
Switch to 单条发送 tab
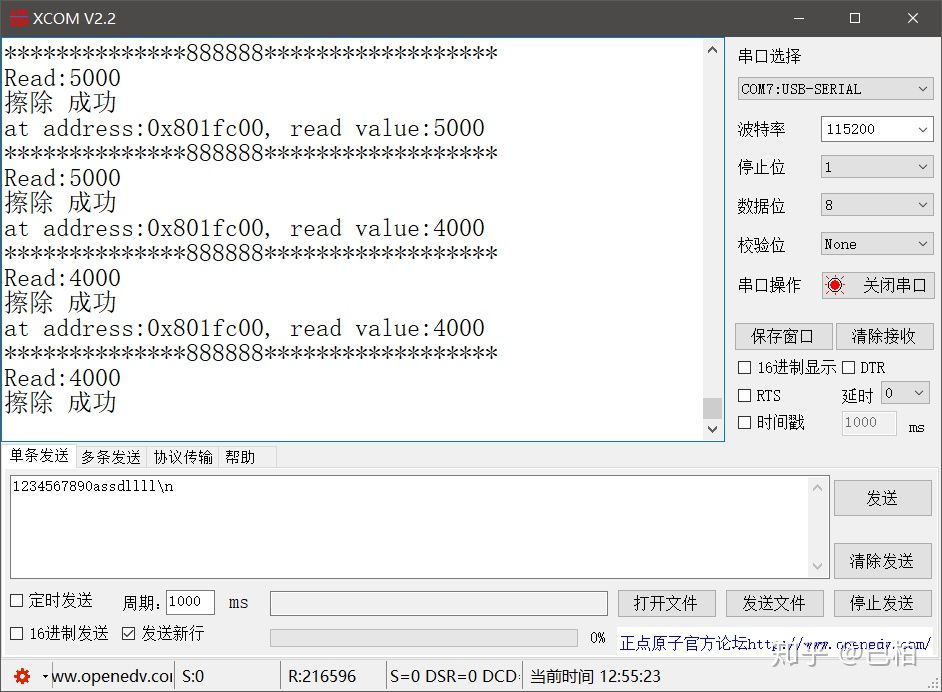coord(39,456)
